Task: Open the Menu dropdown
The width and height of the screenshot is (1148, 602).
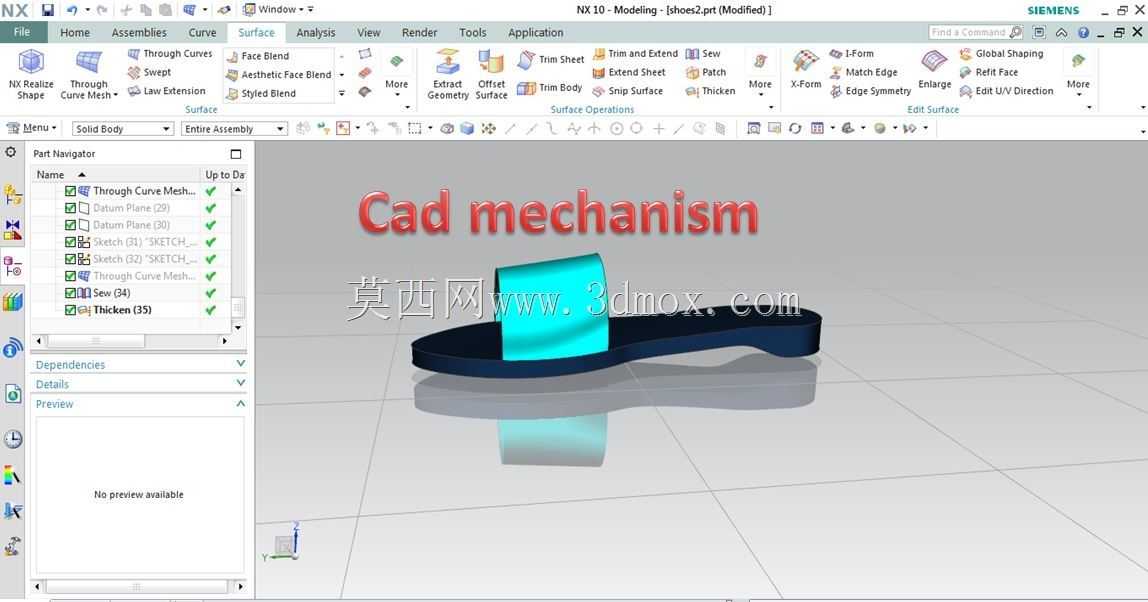Action: 31,128
